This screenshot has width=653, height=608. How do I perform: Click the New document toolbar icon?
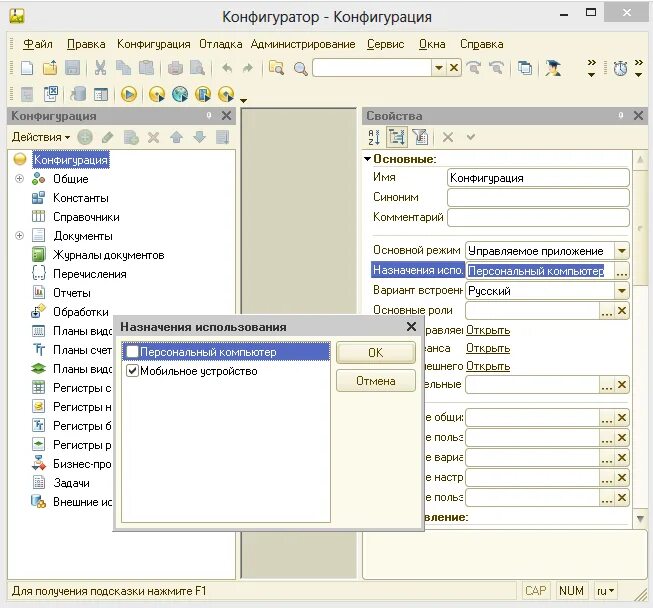[27, 67]
